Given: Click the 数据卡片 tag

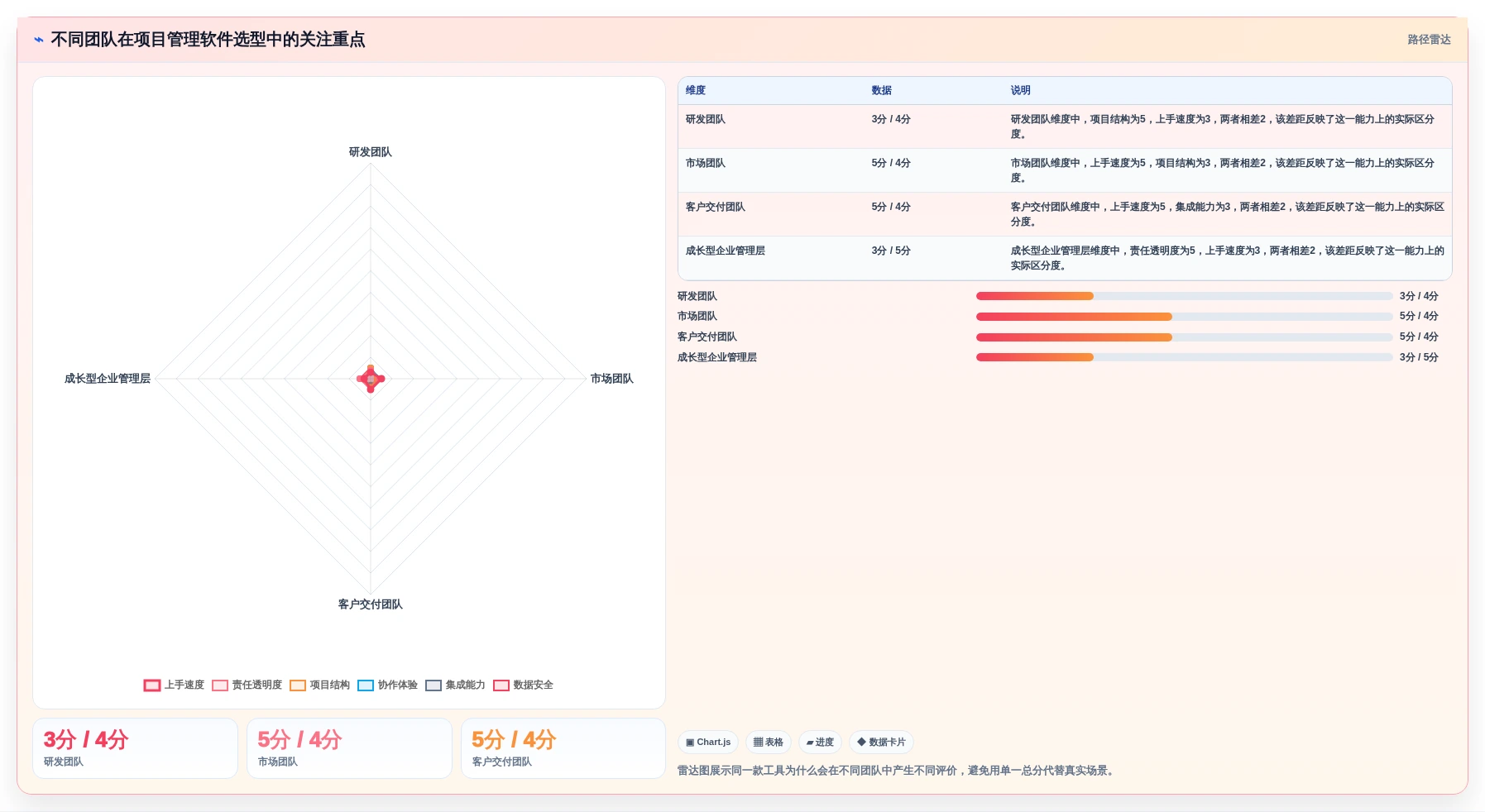Looking at the screenshot, I should [x=881, y=743].
